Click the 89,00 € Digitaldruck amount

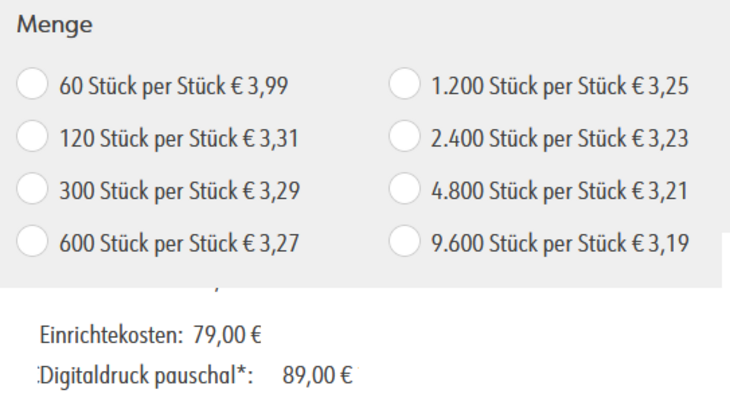point(318,375)
